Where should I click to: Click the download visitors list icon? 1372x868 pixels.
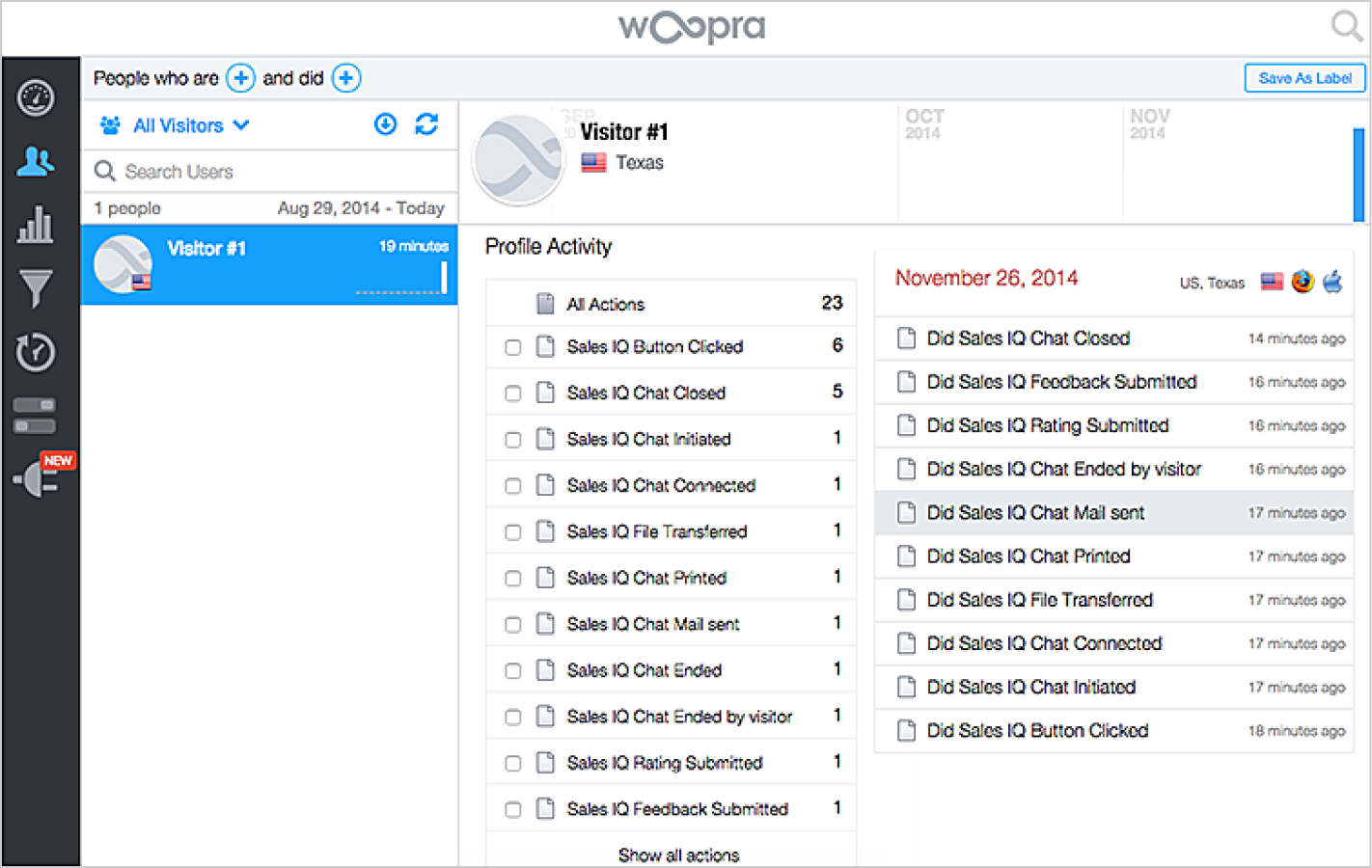(x=385, y=124)
